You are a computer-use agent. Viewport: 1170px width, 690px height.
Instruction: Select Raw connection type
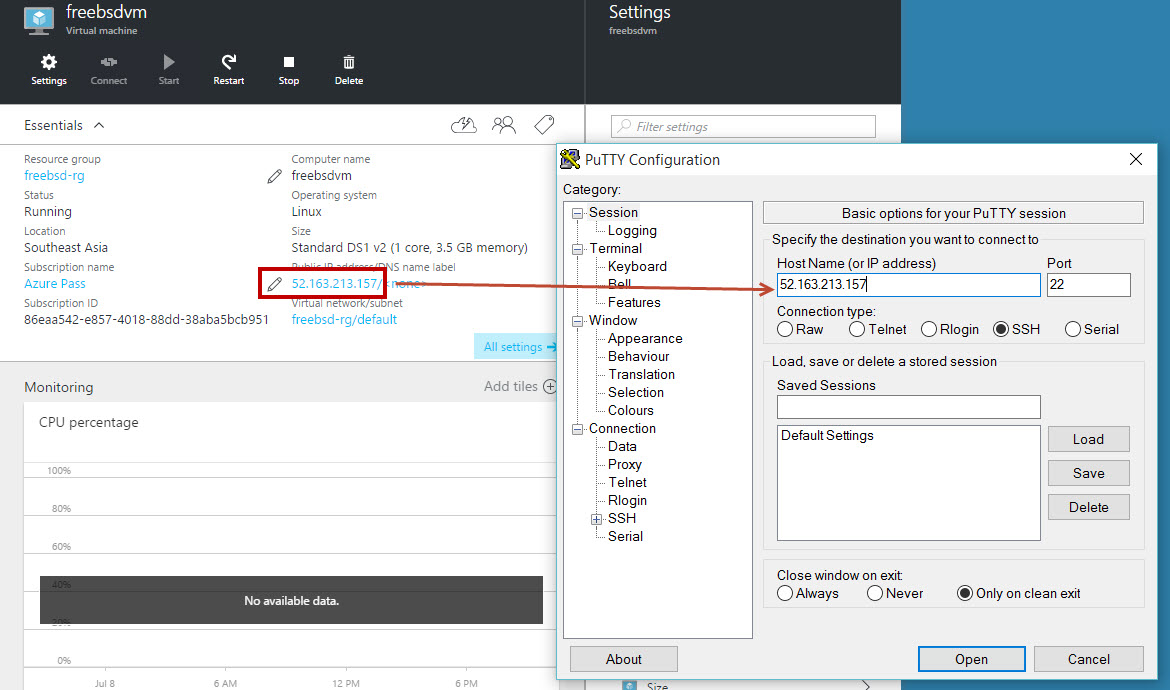[x=785, y=329]
